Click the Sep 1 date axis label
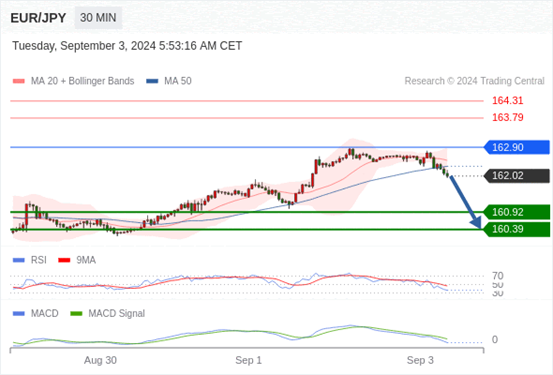553x375 pixels. (249, 360)
